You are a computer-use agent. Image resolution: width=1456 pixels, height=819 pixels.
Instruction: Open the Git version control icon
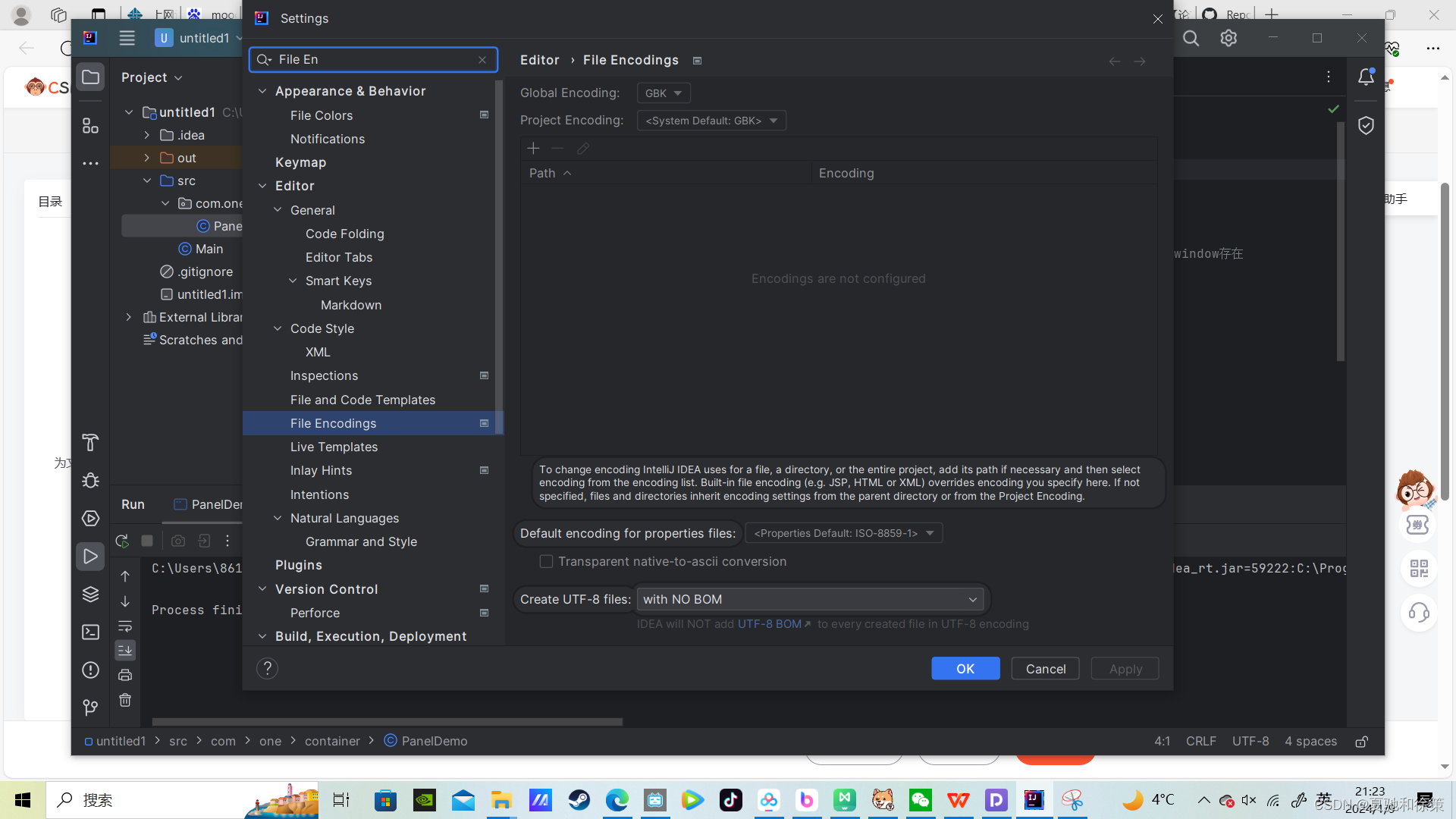90,708
